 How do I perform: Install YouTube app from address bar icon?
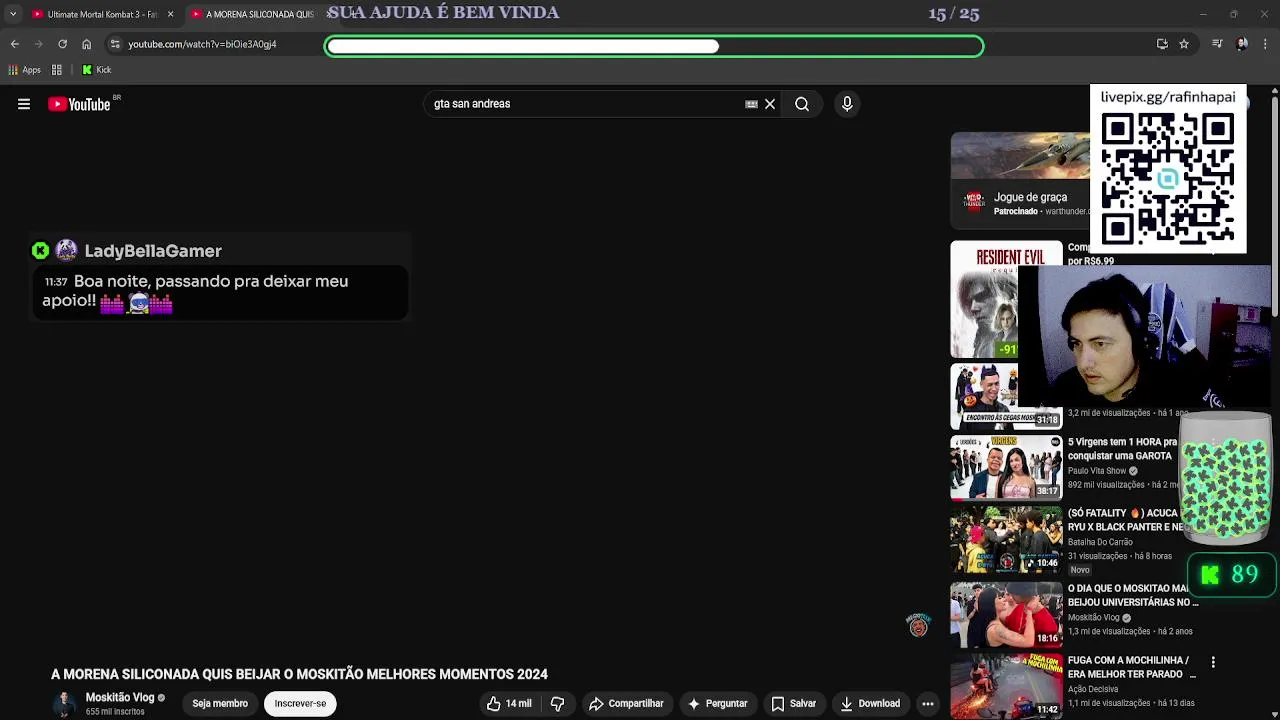tap(1162, 44)
